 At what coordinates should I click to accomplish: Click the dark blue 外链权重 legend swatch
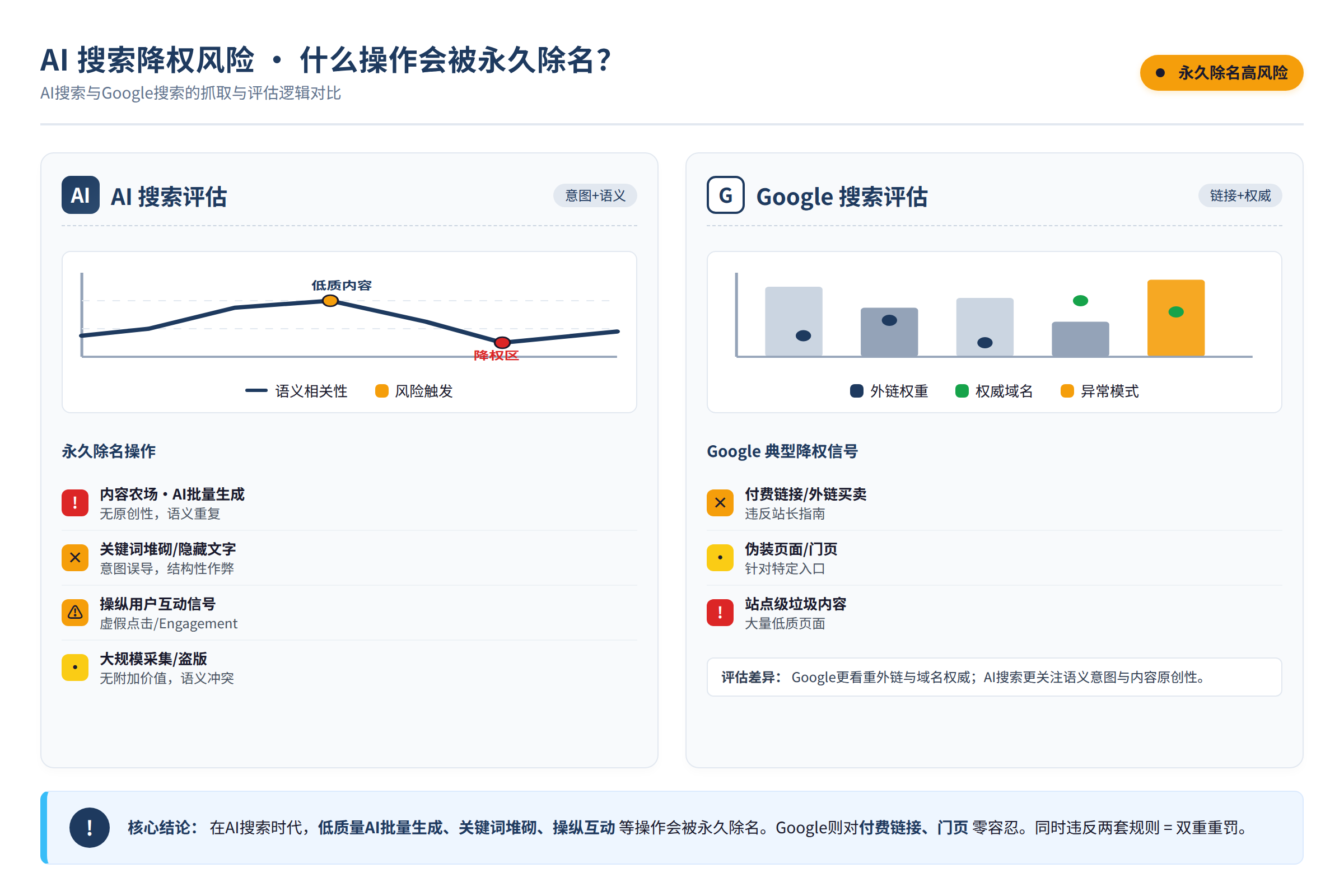pos(857,391)
